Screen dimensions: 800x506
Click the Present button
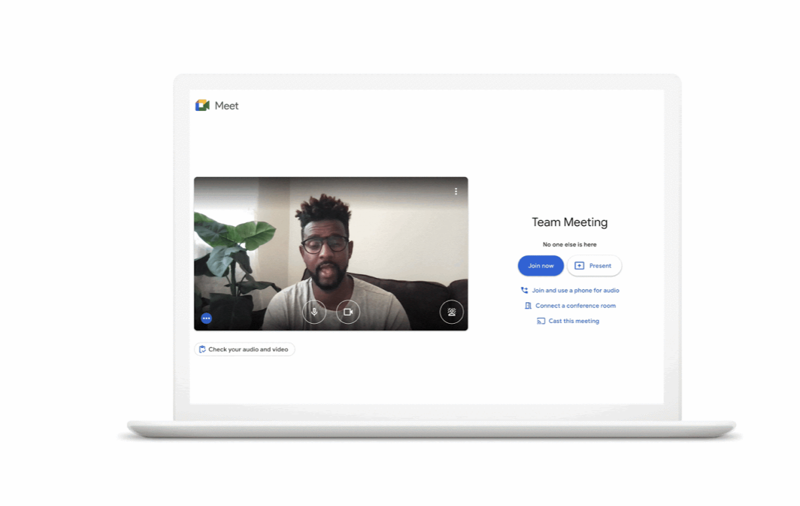[594, 266]
